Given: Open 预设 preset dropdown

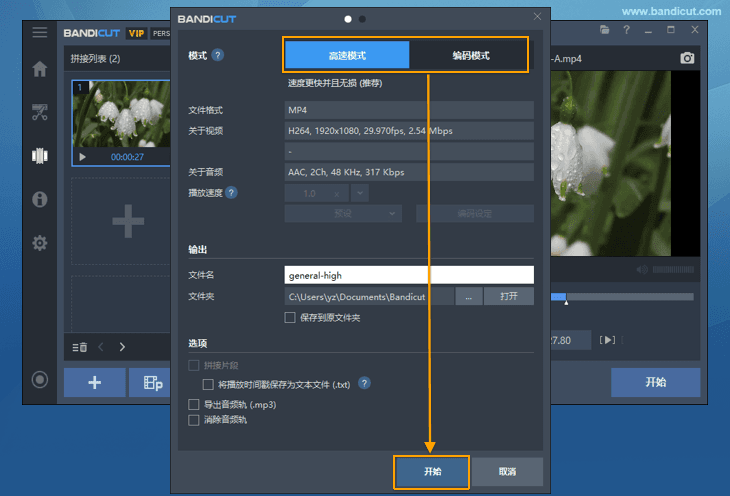Looking at the screenshot, I should 343,214.
